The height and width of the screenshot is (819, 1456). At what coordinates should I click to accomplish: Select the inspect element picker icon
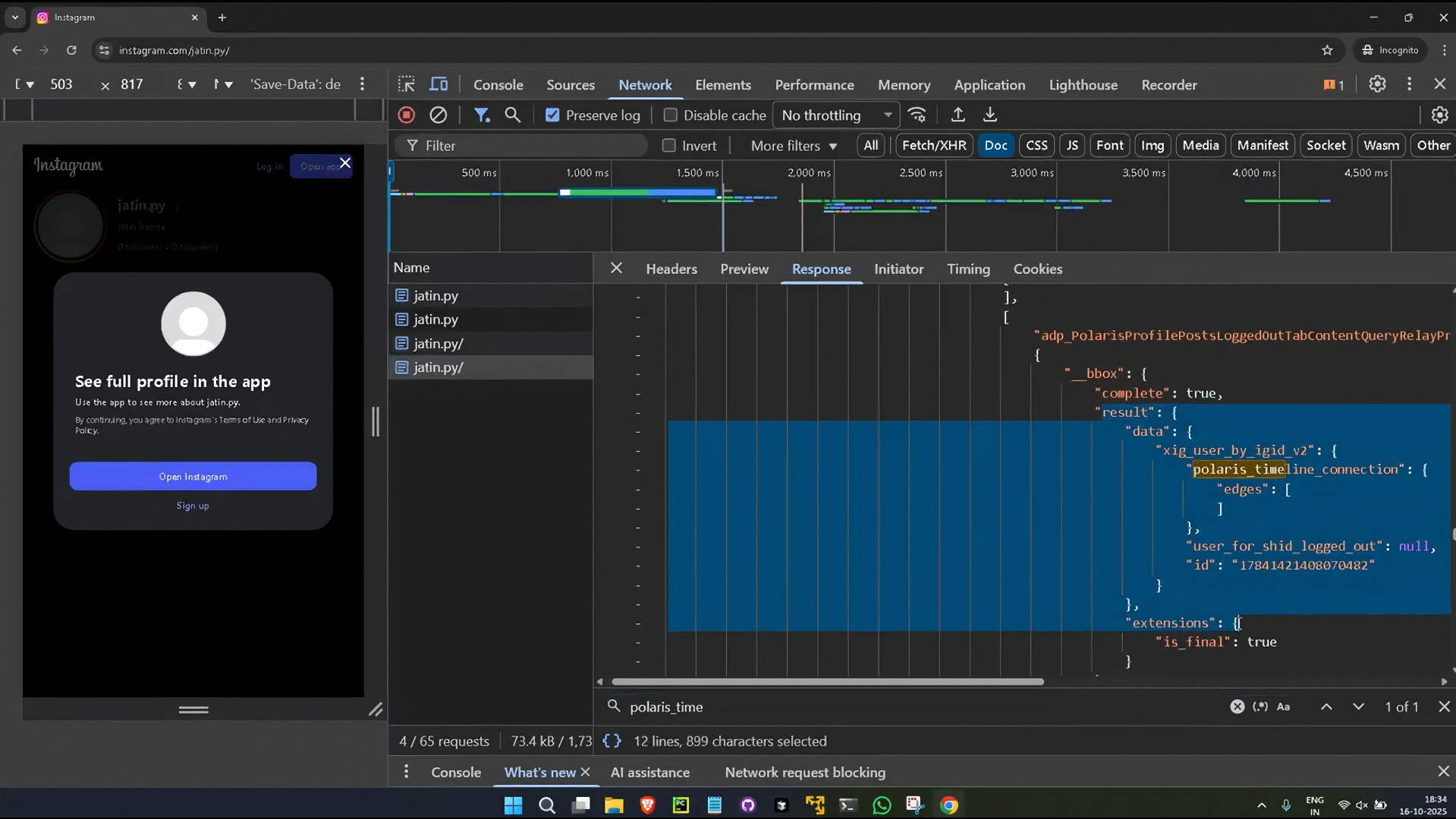[407, 84]
